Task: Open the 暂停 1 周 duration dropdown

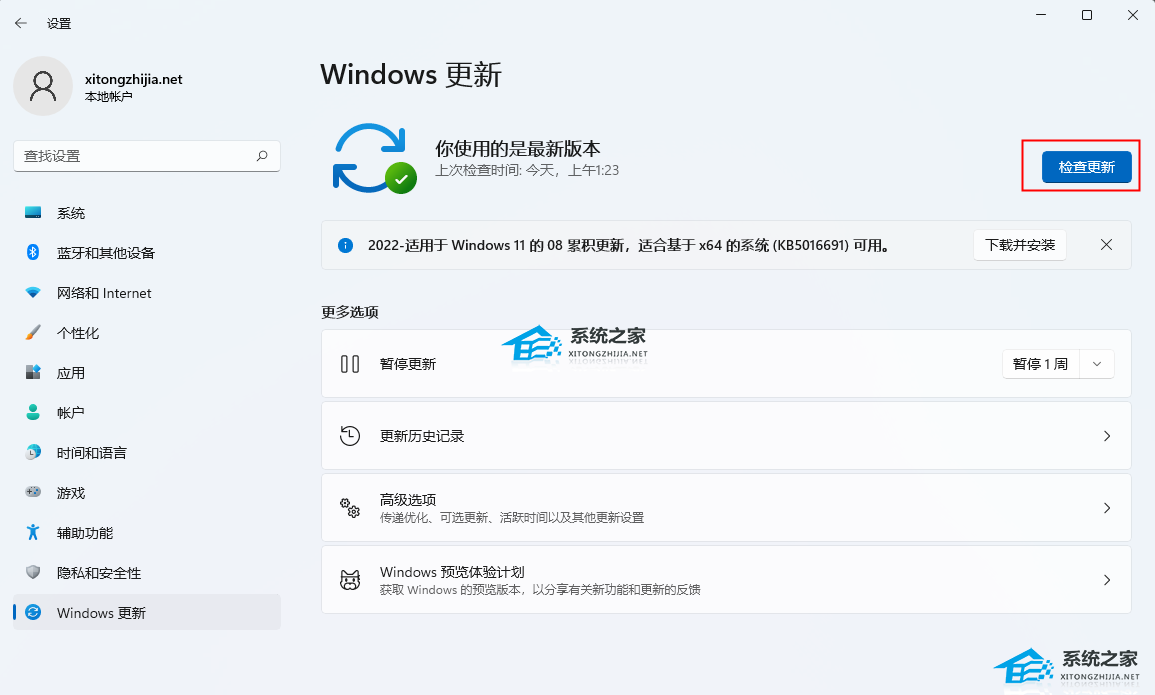Action: [x=1097, y=364]
